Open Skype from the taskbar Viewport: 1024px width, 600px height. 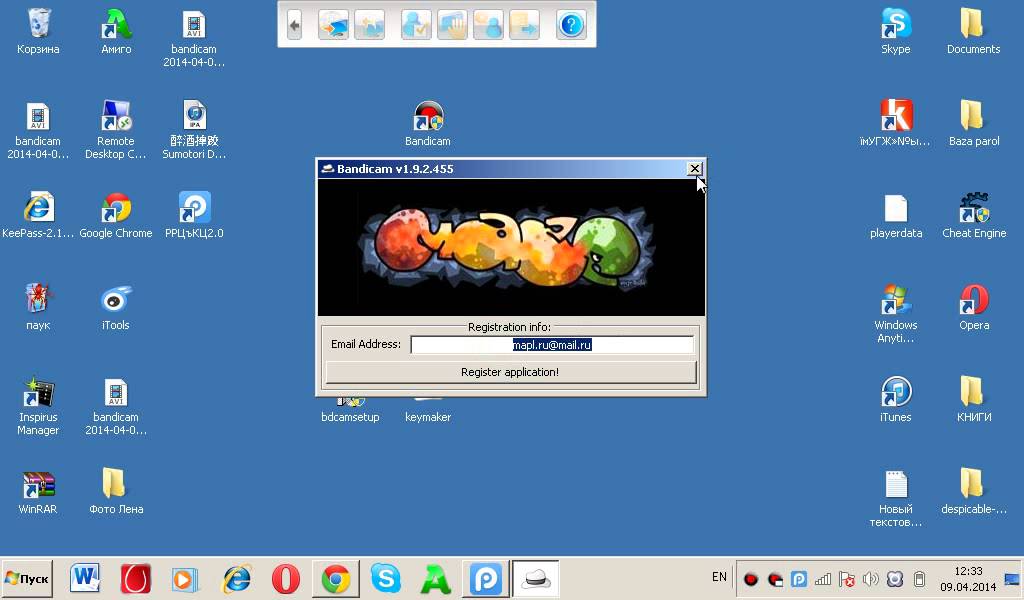pyautogui.click(x=385, y=578)
